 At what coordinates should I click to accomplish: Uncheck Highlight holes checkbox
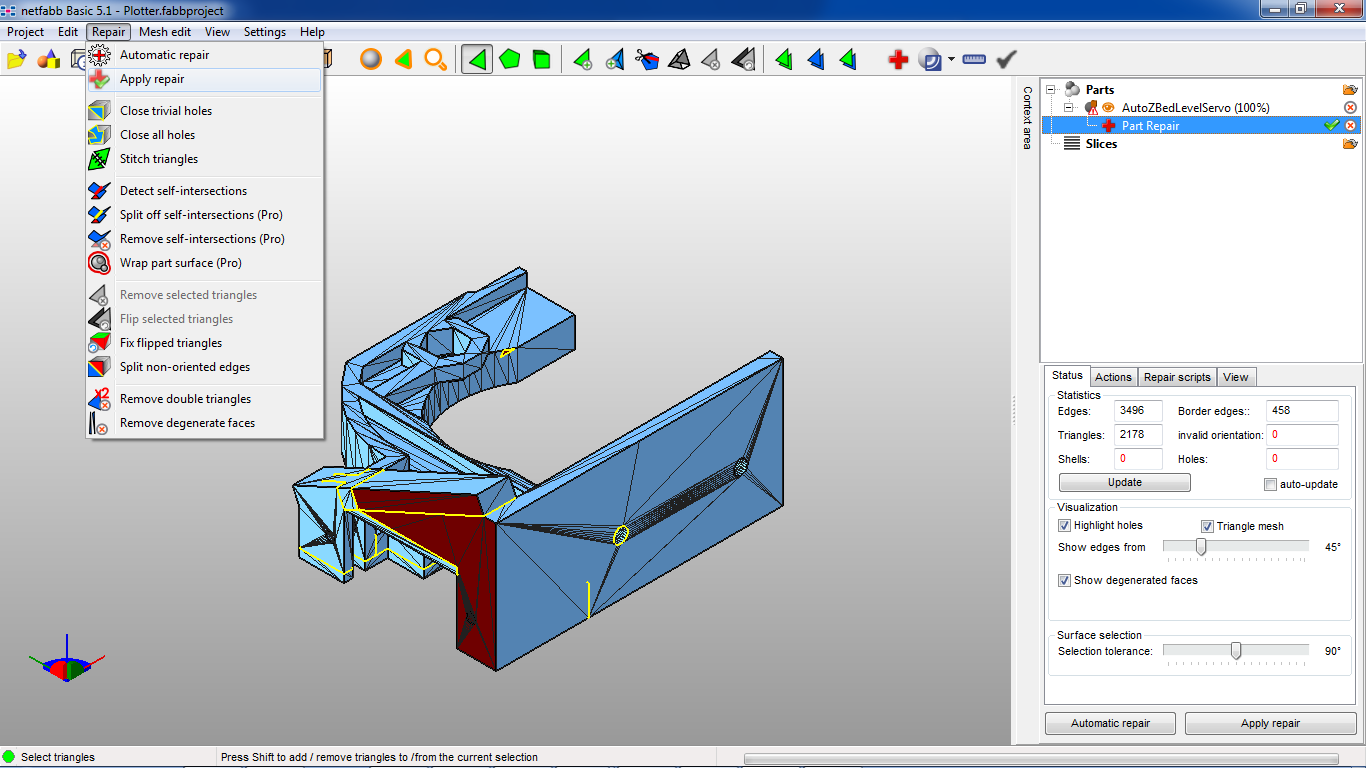point(1064,526)
